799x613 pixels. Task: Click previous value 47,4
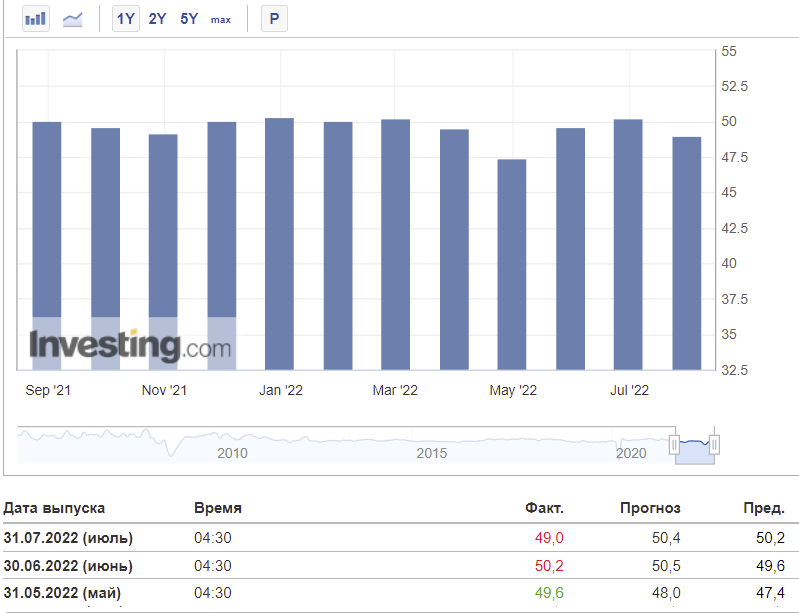[770, 593]
